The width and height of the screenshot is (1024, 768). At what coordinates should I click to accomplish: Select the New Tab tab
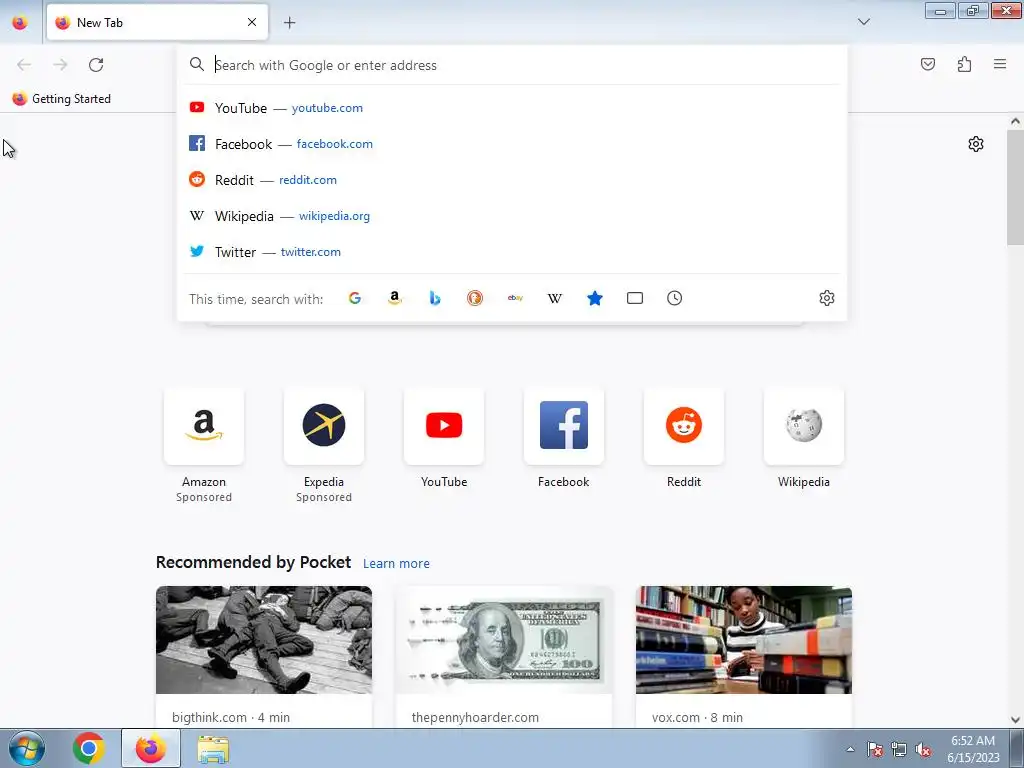point(157,22)
